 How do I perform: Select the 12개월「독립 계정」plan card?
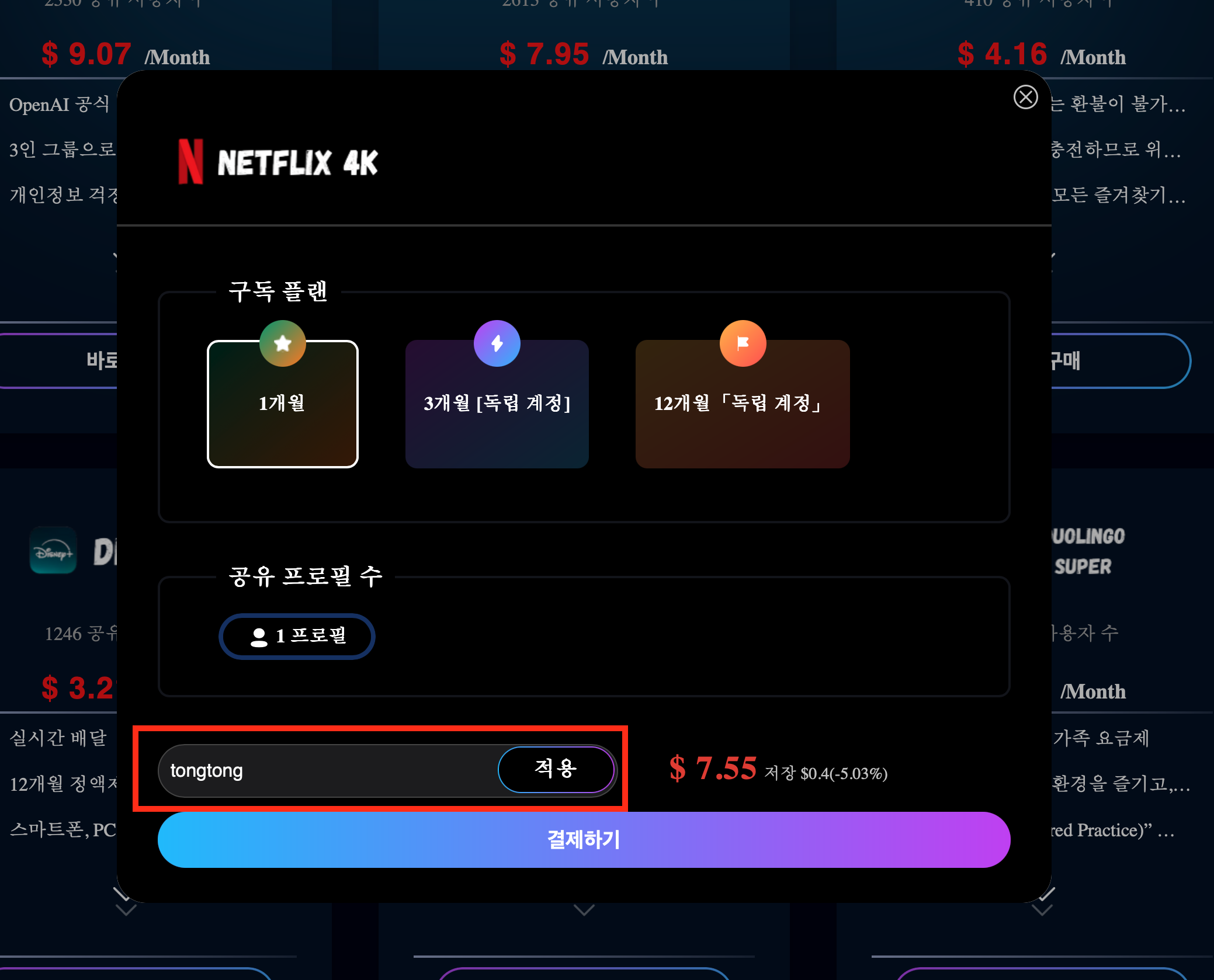tap(743, 409)
